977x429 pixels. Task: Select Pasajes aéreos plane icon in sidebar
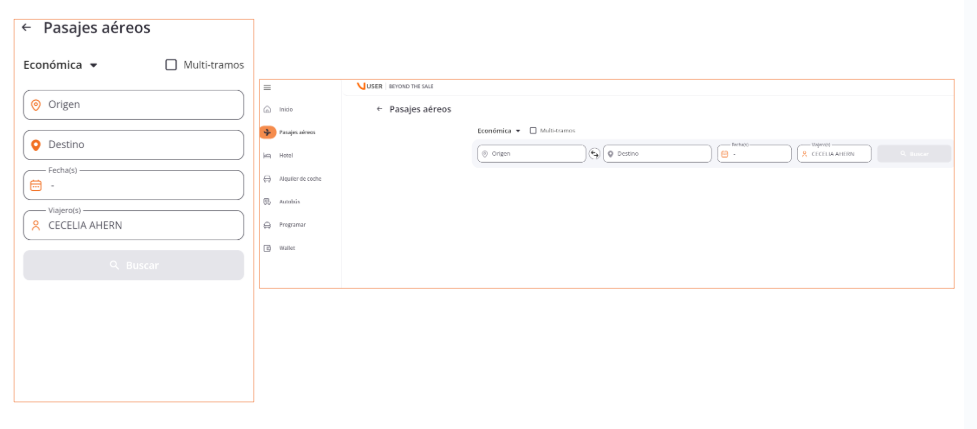click(268, 132)
